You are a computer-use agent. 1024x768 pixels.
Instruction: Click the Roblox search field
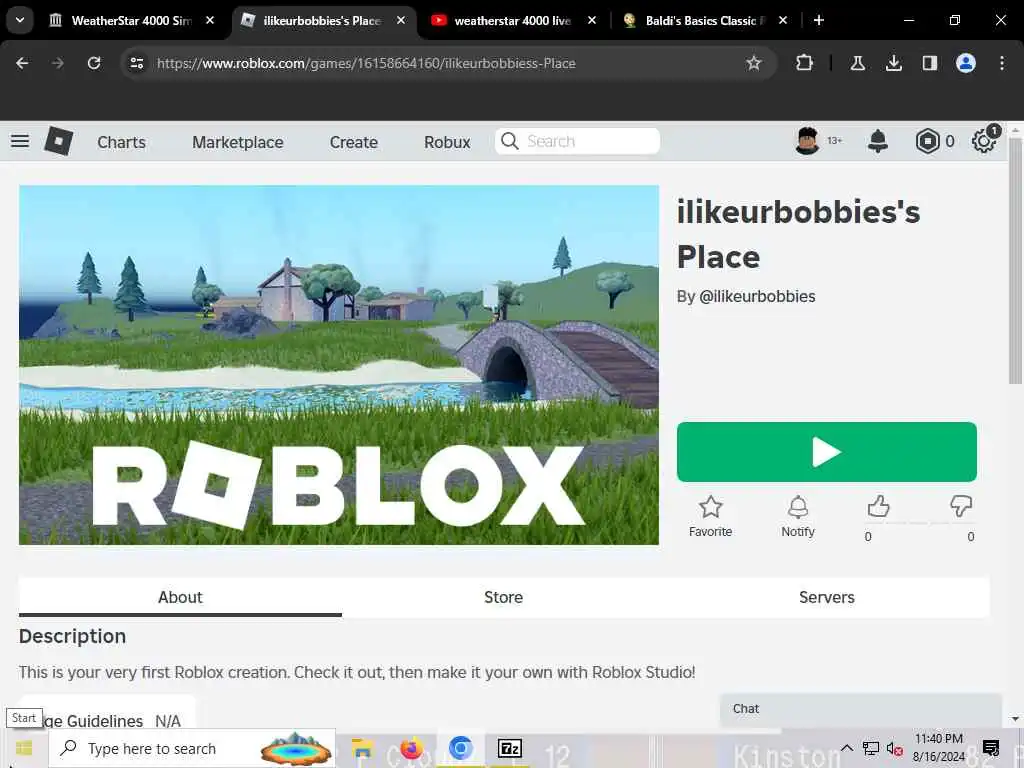point(577,141)
